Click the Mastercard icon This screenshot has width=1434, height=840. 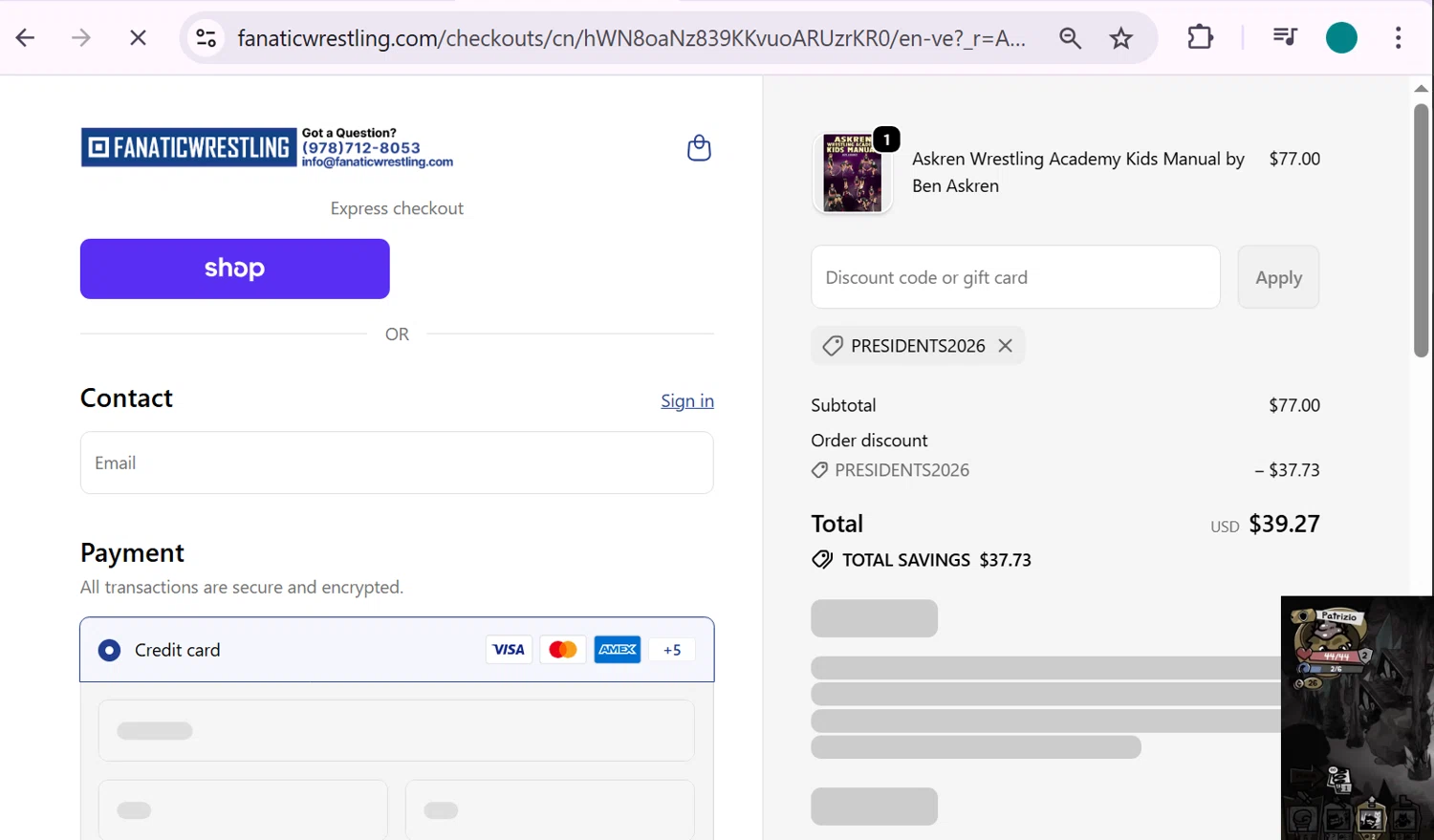pos(563,650)
